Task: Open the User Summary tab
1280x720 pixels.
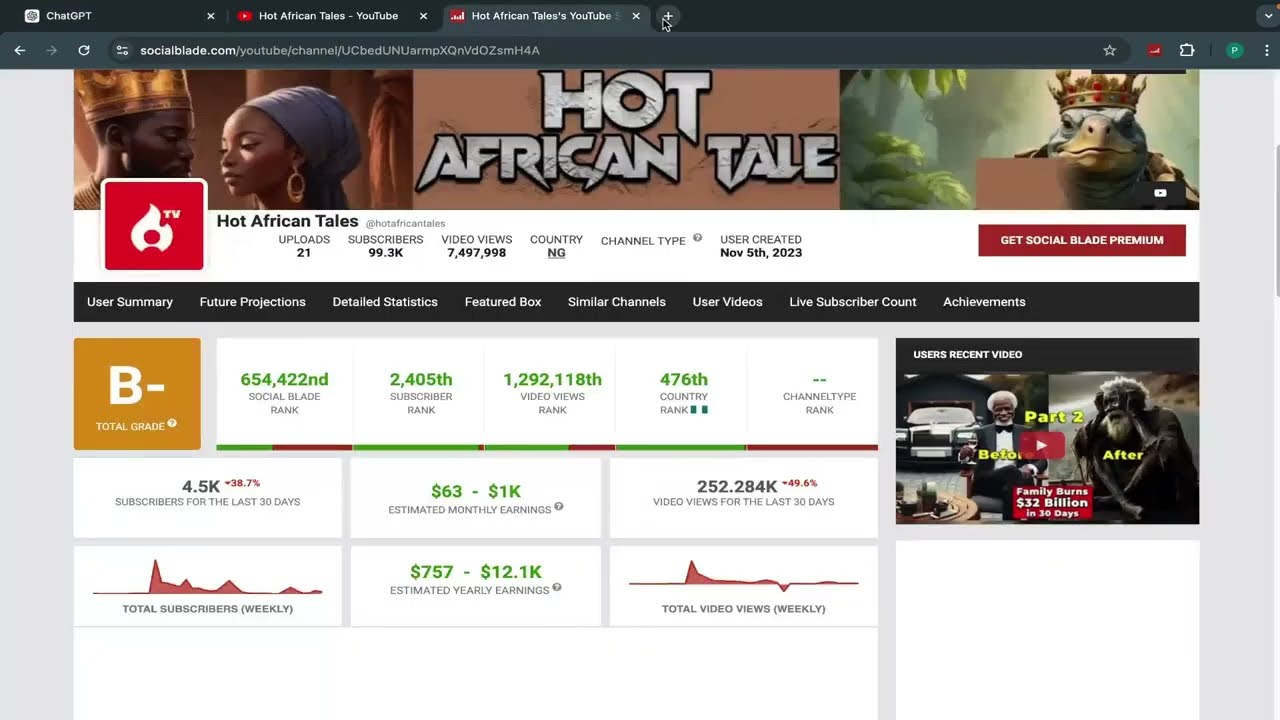Action: pos(130,302)
